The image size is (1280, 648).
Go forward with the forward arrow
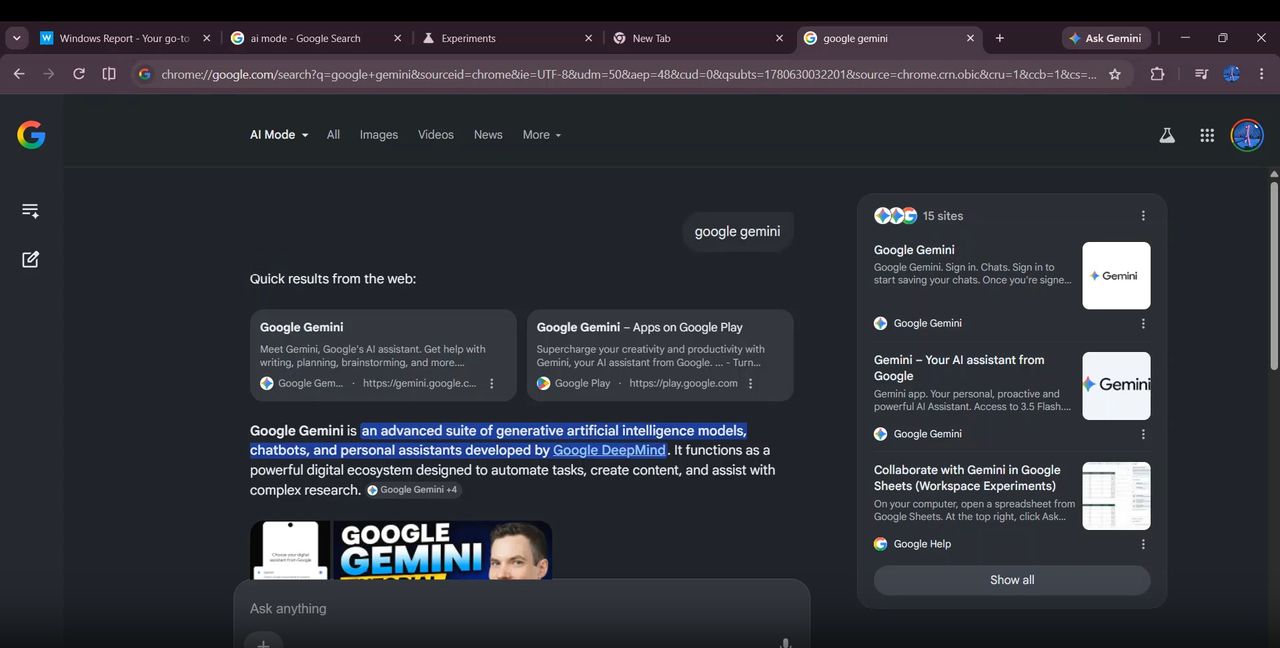tap(49, 74)
